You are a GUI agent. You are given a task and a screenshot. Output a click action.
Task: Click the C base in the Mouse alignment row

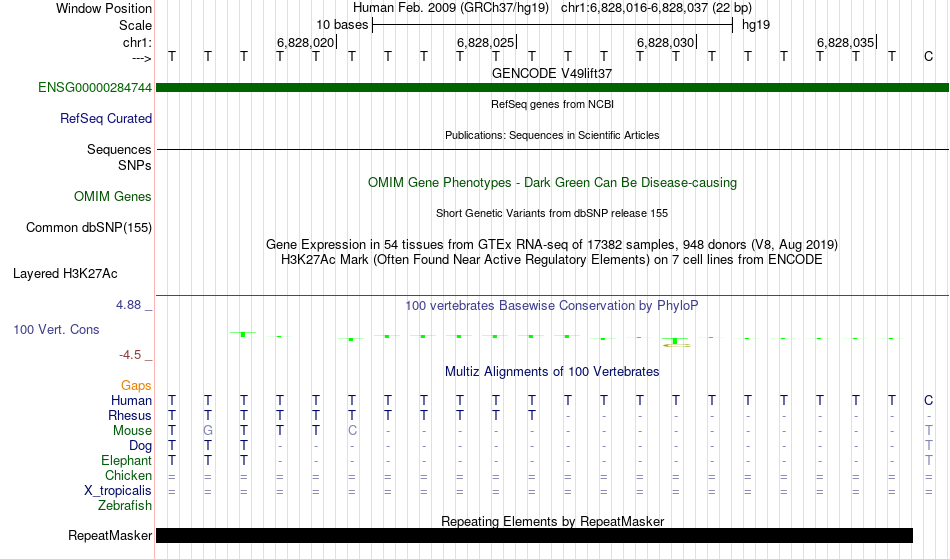click(352, 431)
